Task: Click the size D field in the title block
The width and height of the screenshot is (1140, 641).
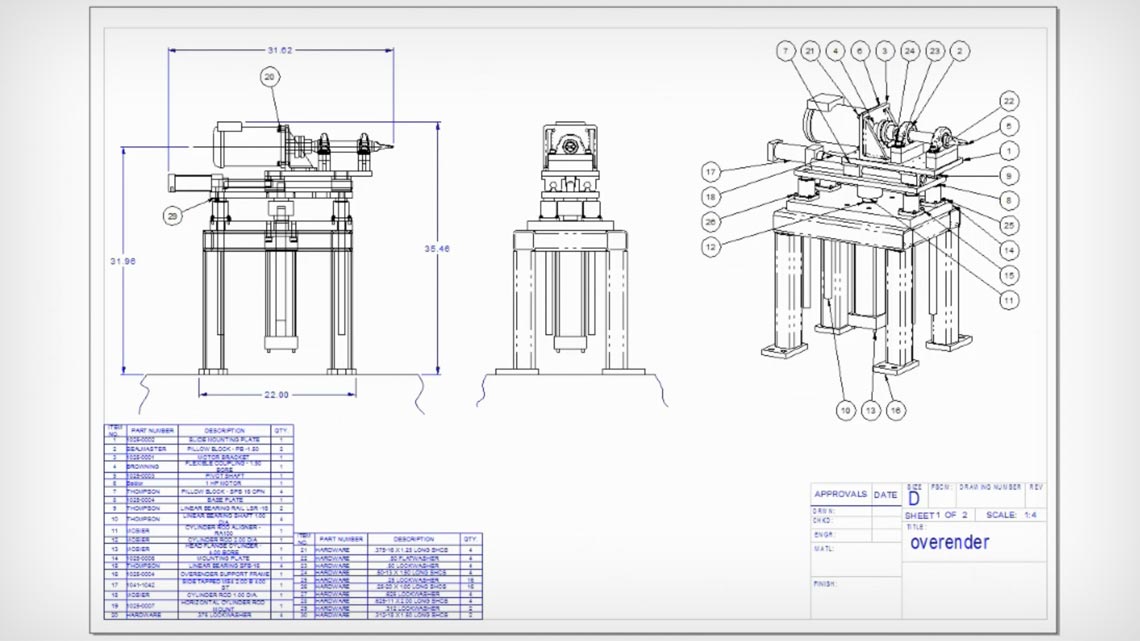Action: (x=914, y=495)
